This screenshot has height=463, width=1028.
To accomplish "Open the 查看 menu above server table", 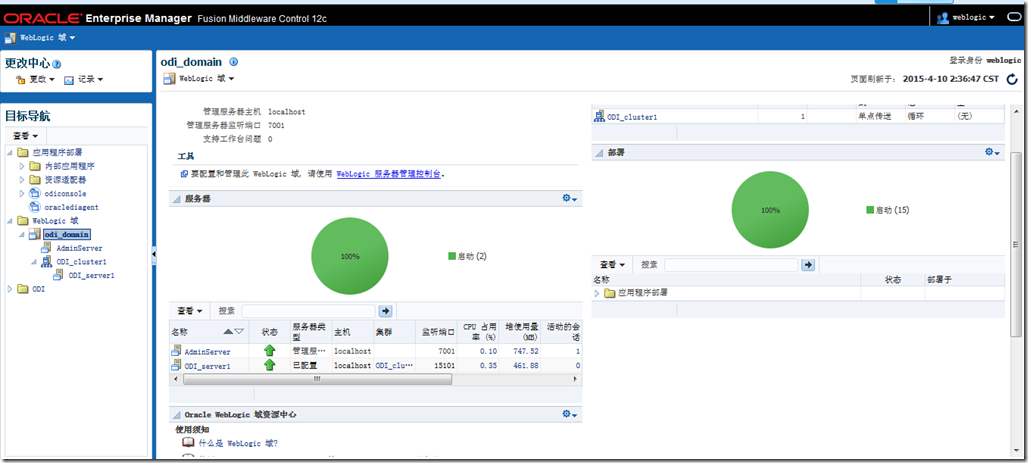I will coord(189,310).
